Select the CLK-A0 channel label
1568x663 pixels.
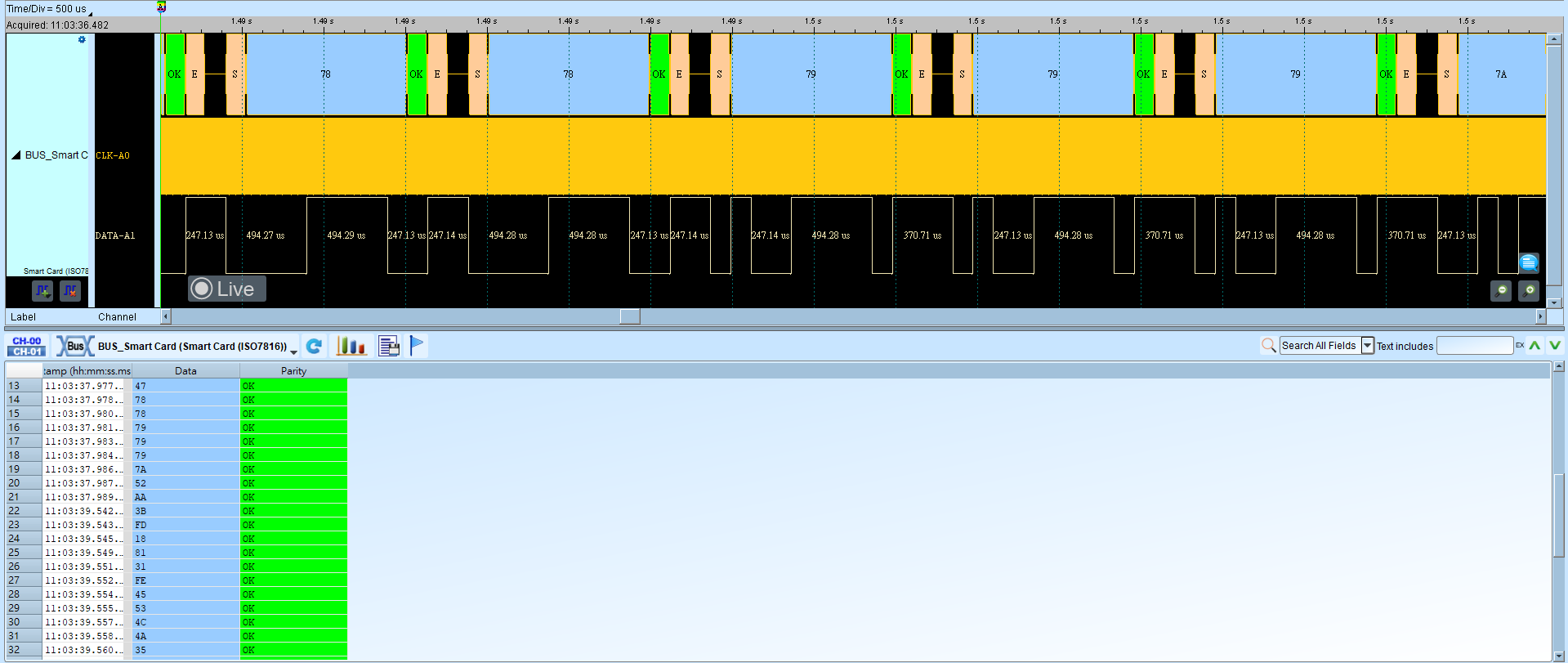pyautogui.click(x=113, y=155)
